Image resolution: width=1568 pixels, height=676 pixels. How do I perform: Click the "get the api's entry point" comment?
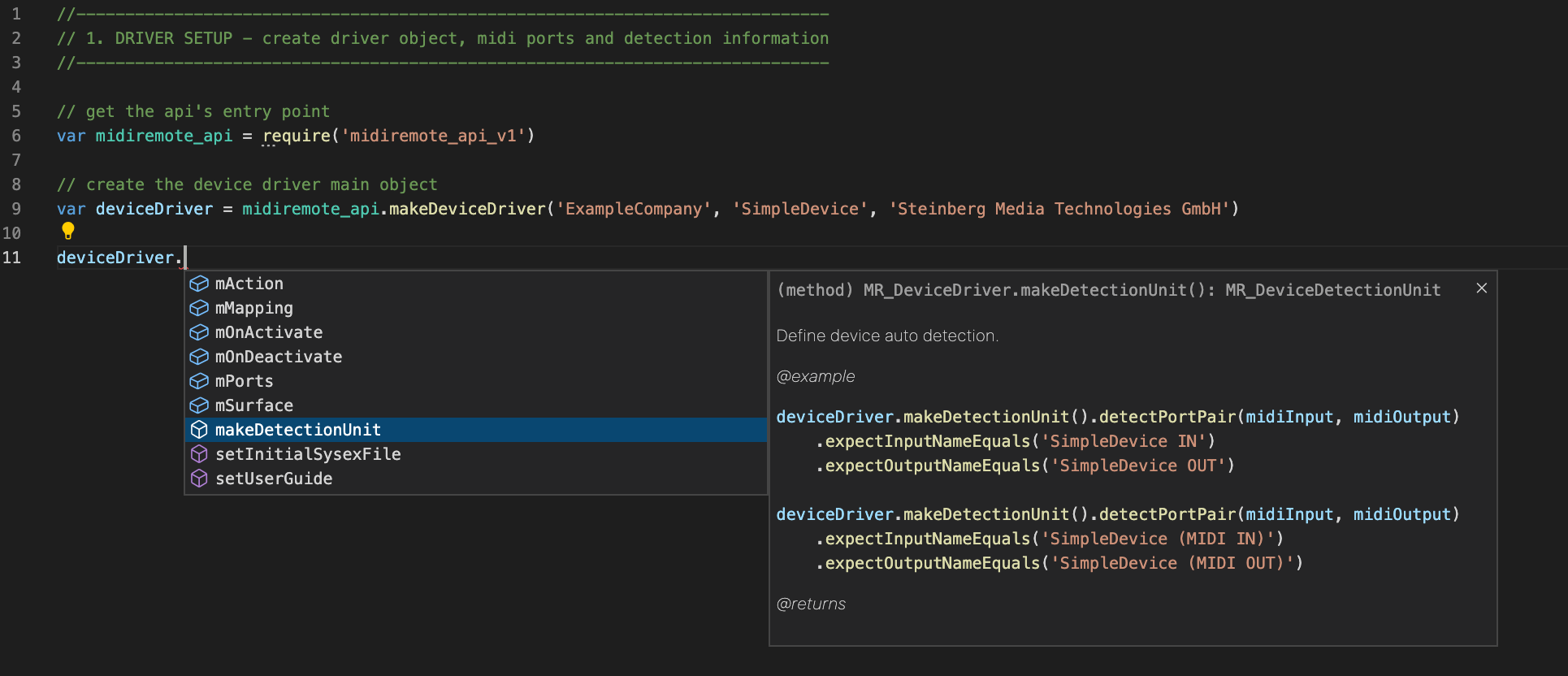(x=193, y=111)
